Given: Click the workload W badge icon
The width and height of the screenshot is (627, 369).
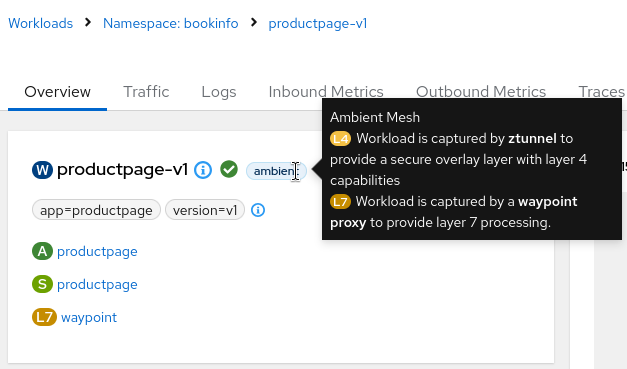Looking at the screenshot, I should pyautogui.click(x=42, y=170).
